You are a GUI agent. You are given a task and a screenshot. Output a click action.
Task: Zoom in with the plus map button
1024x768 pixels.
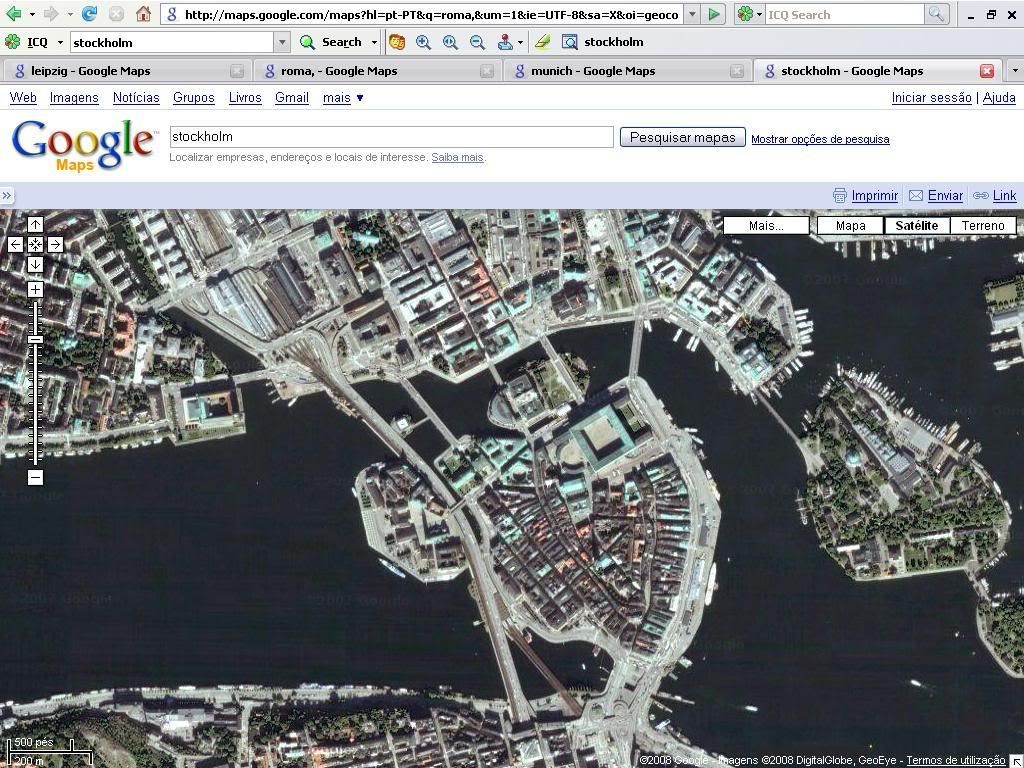click(x=35, y=289)
